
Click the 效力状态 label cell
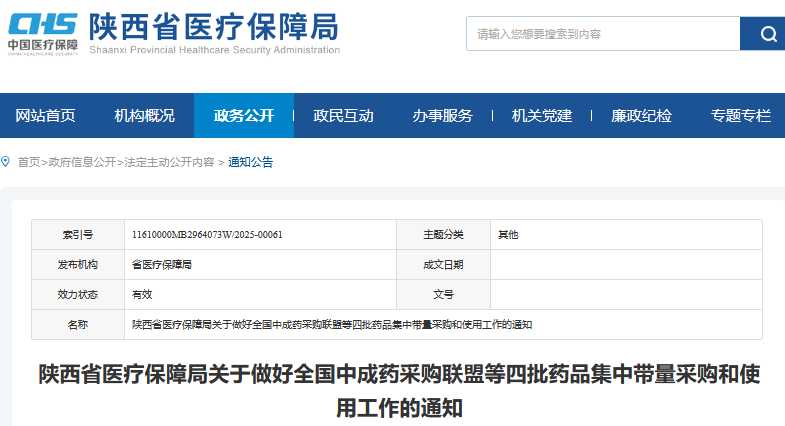point(78,294)
